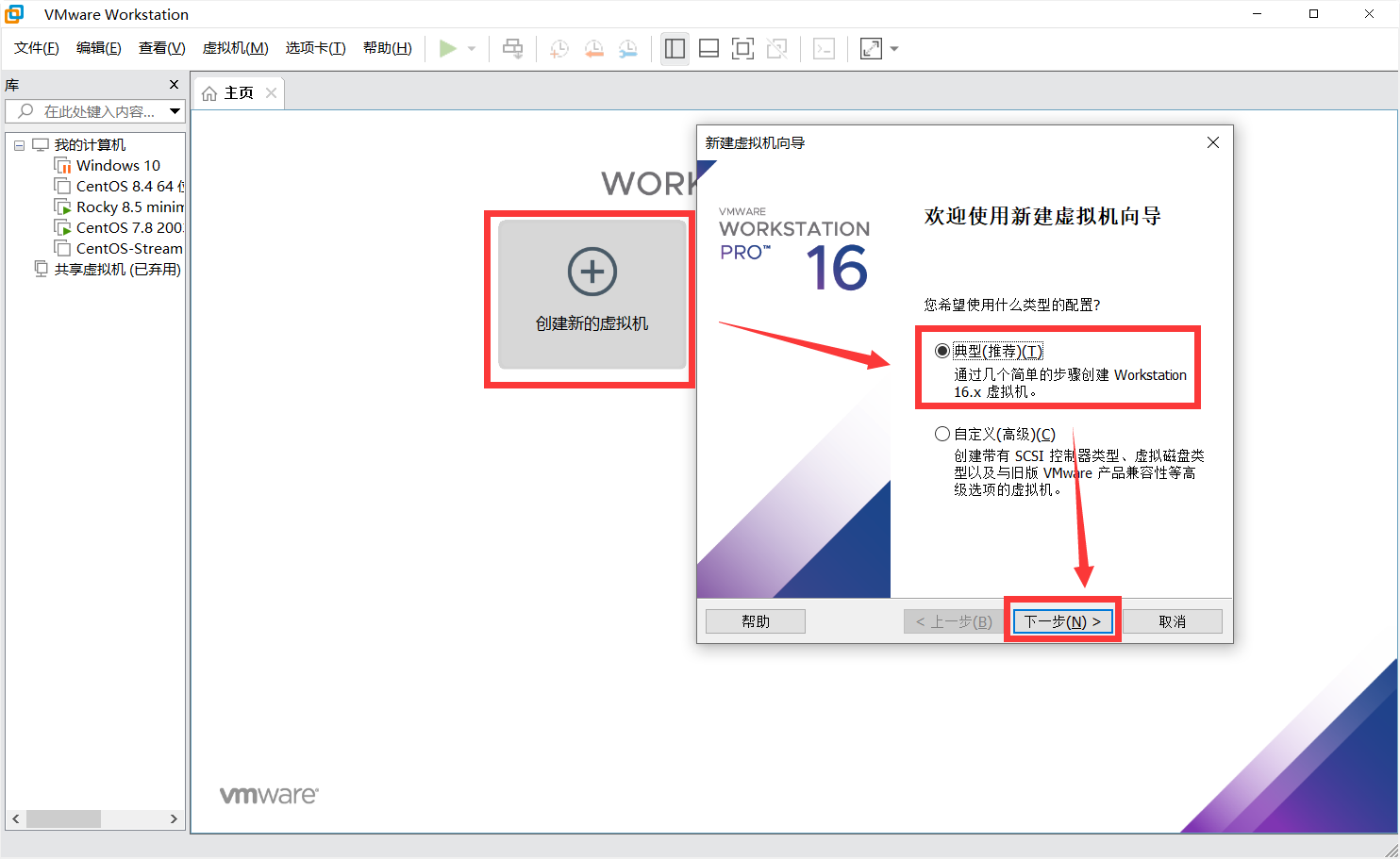Click the Send Ctrl+Alt+Del toolbar icon

click(512, 48)
